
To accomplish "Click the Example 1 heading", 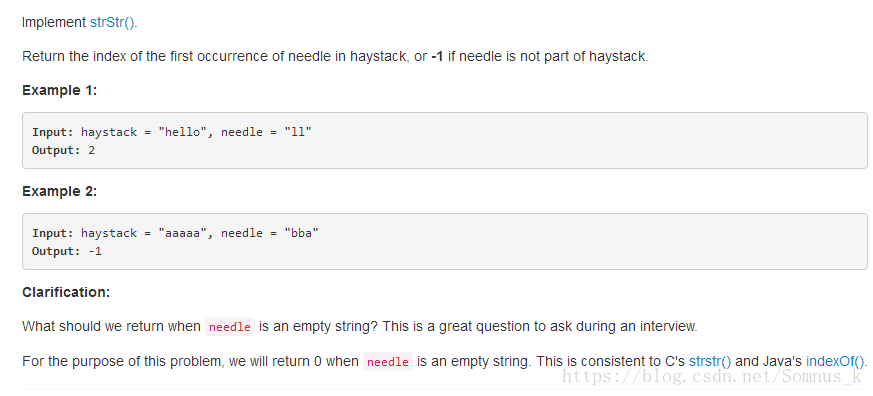I will tap(60, 90).
